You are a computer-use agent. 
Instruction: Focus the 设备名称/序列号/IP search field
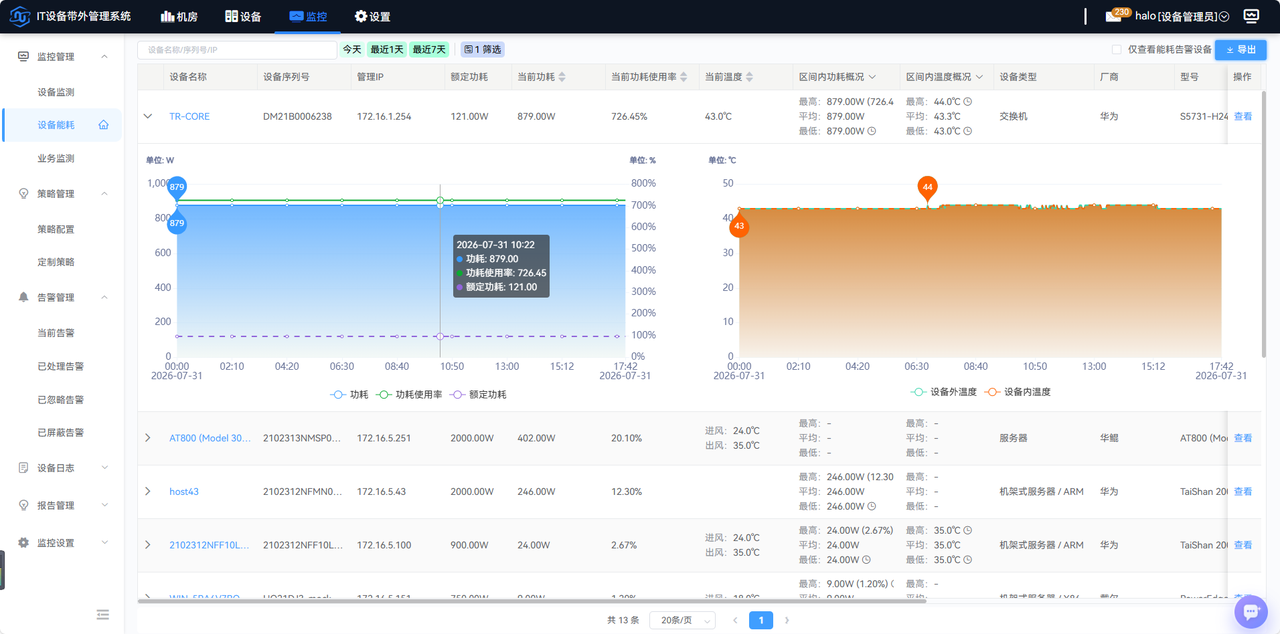pyautogui.click(x=237, y=49)
